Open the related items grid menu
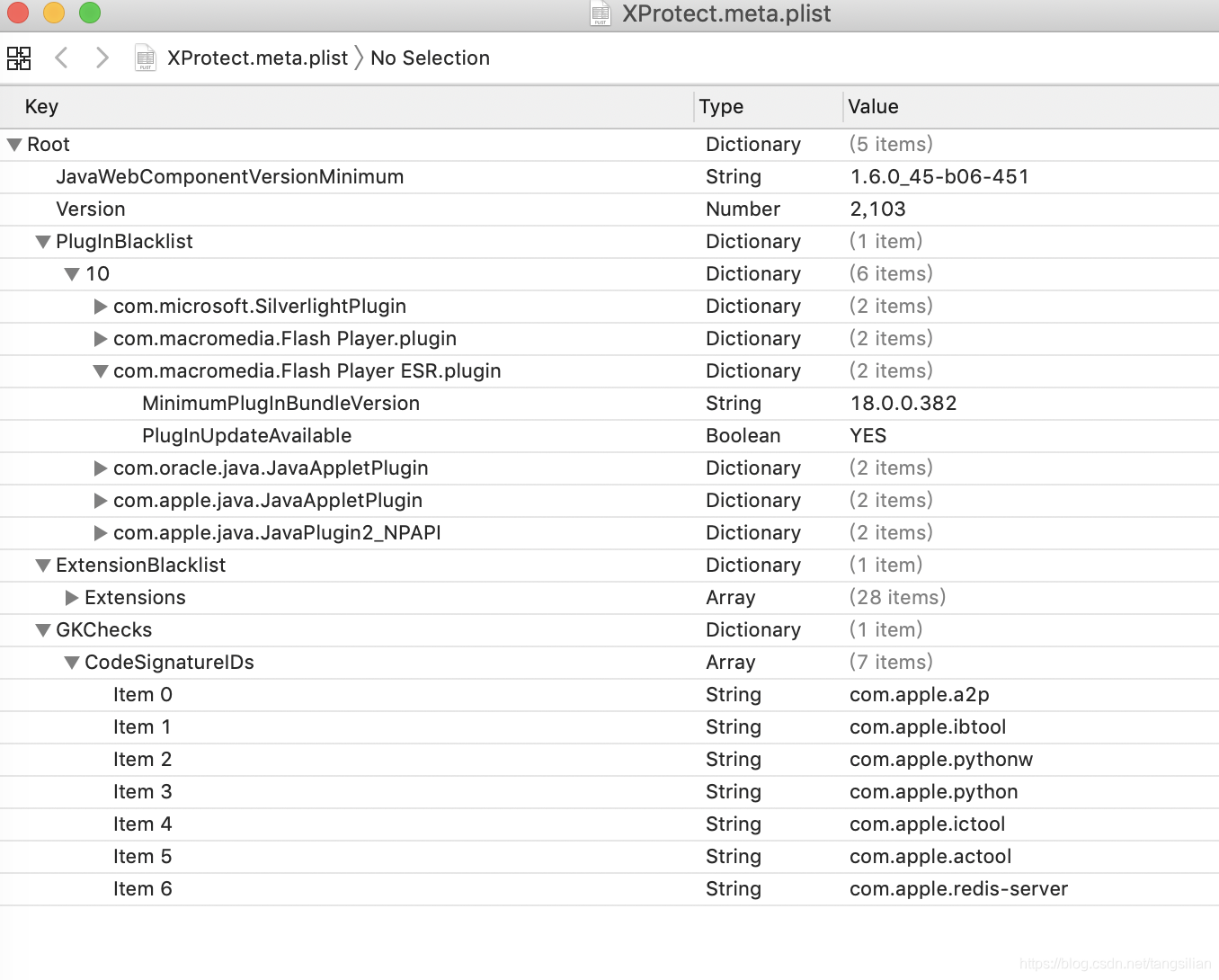This screenshot has width=1219, height=980. 19,58
